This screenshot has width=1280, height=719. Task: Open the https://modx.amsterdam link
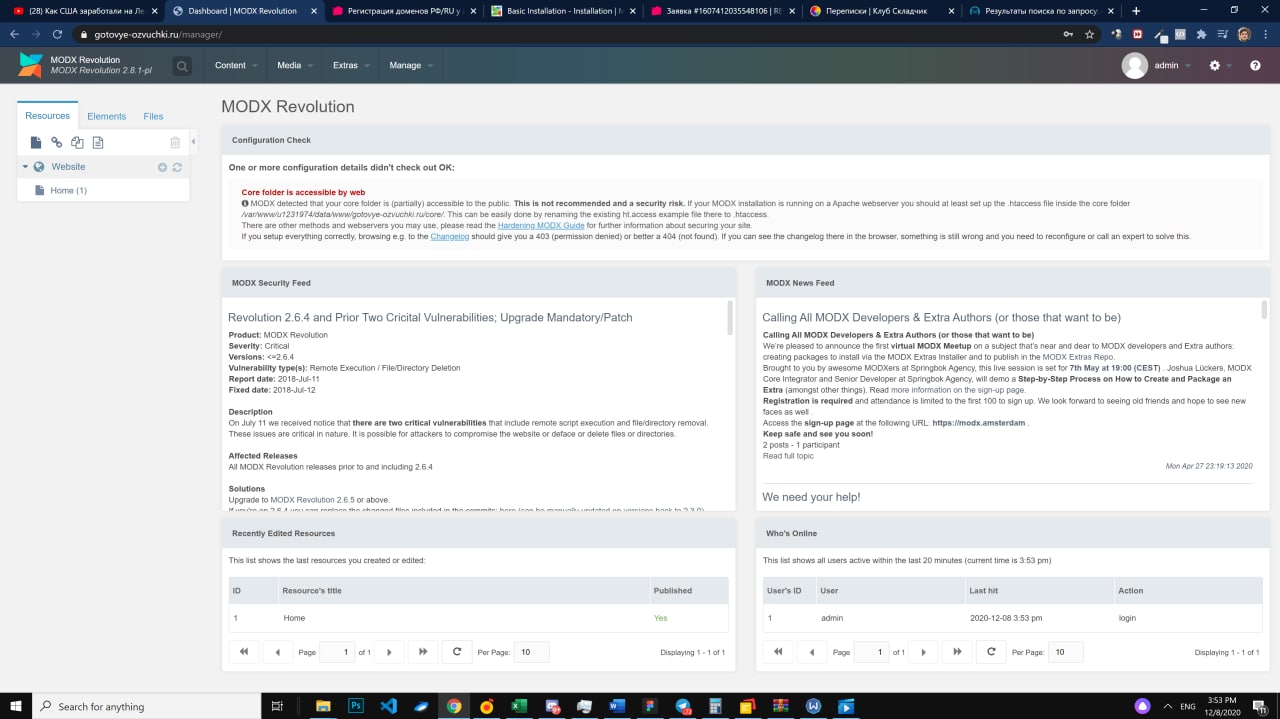(979, 423)
